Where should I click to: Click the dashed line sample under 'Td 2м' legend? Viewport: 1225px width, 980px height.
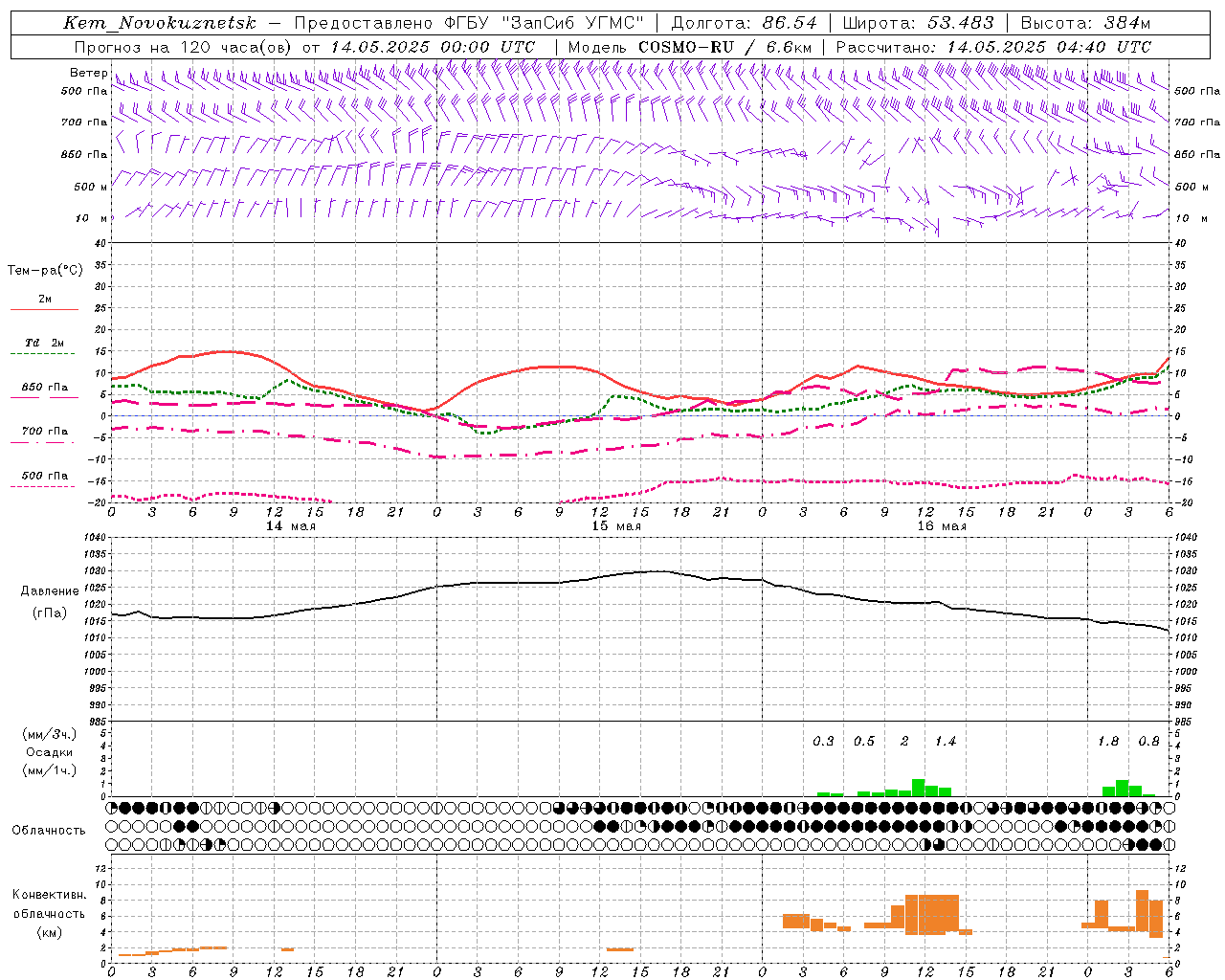pos(43,353)
